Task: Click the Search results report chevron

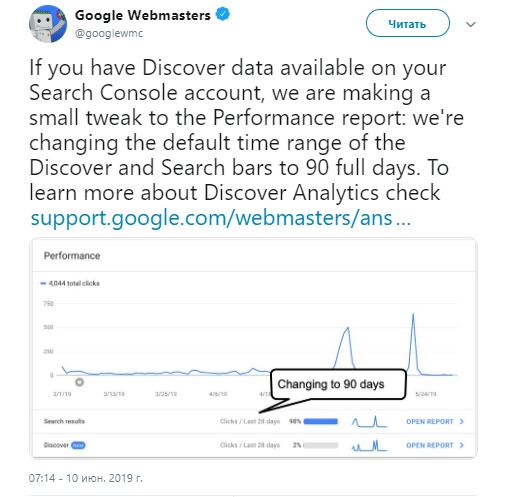Action: [461, 422]
